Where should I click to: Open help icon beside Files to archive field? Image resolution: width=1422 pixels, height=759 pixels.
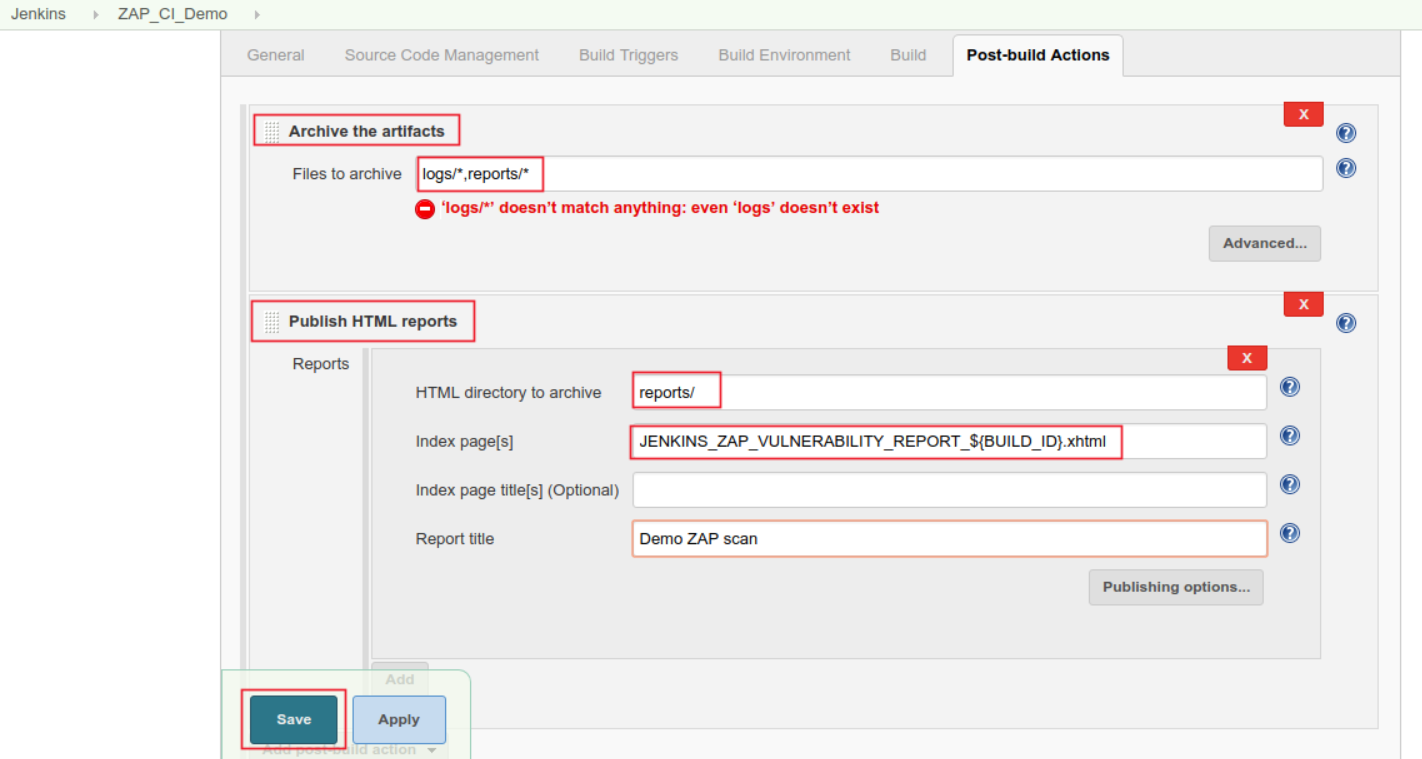[1346, 168]
